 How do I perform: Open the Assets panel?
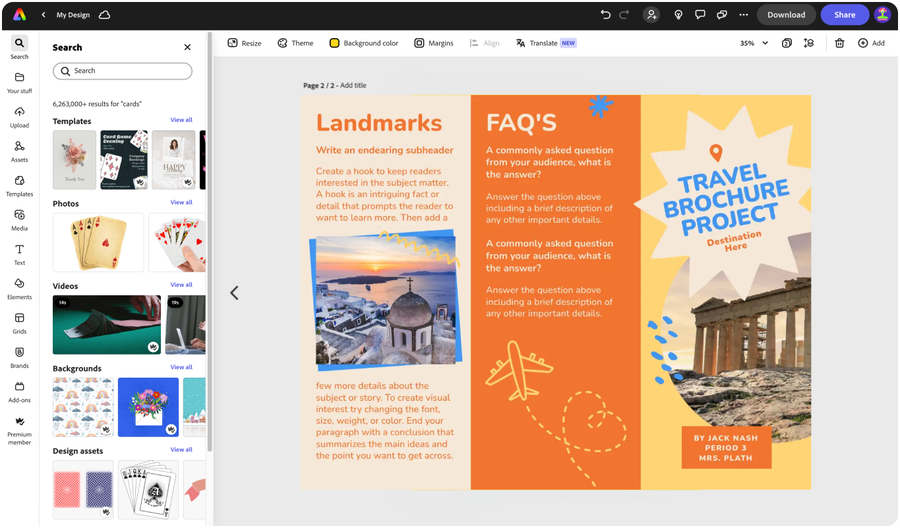(x=20, y=152)
